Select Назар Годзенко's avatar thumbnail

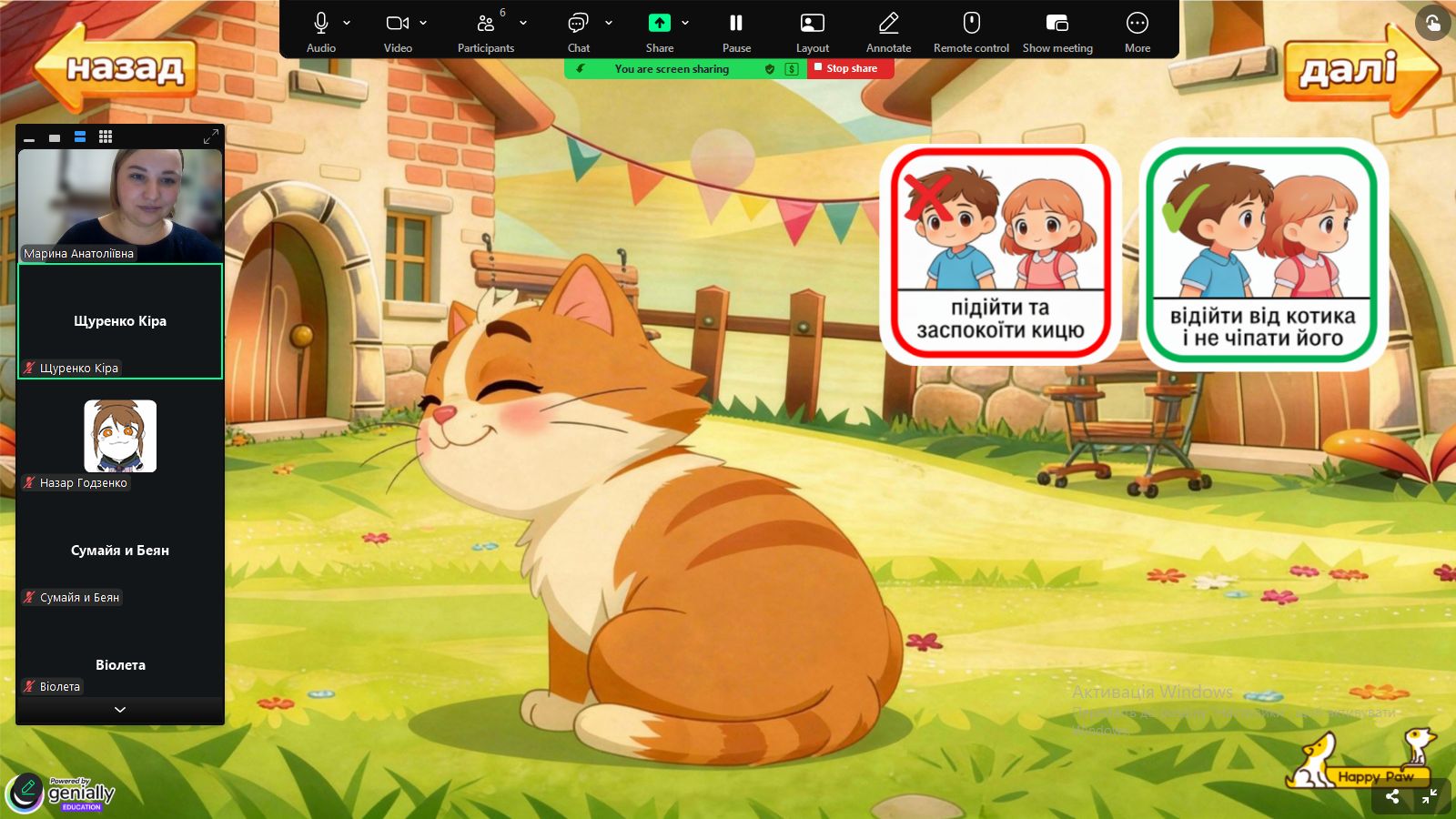[x=120, y=436]
